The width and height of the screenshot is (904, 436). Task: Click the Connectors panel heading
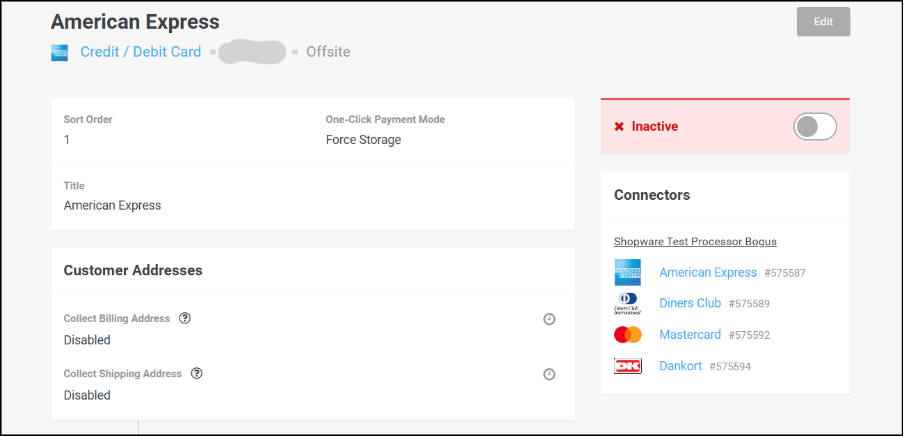(652, 195)
